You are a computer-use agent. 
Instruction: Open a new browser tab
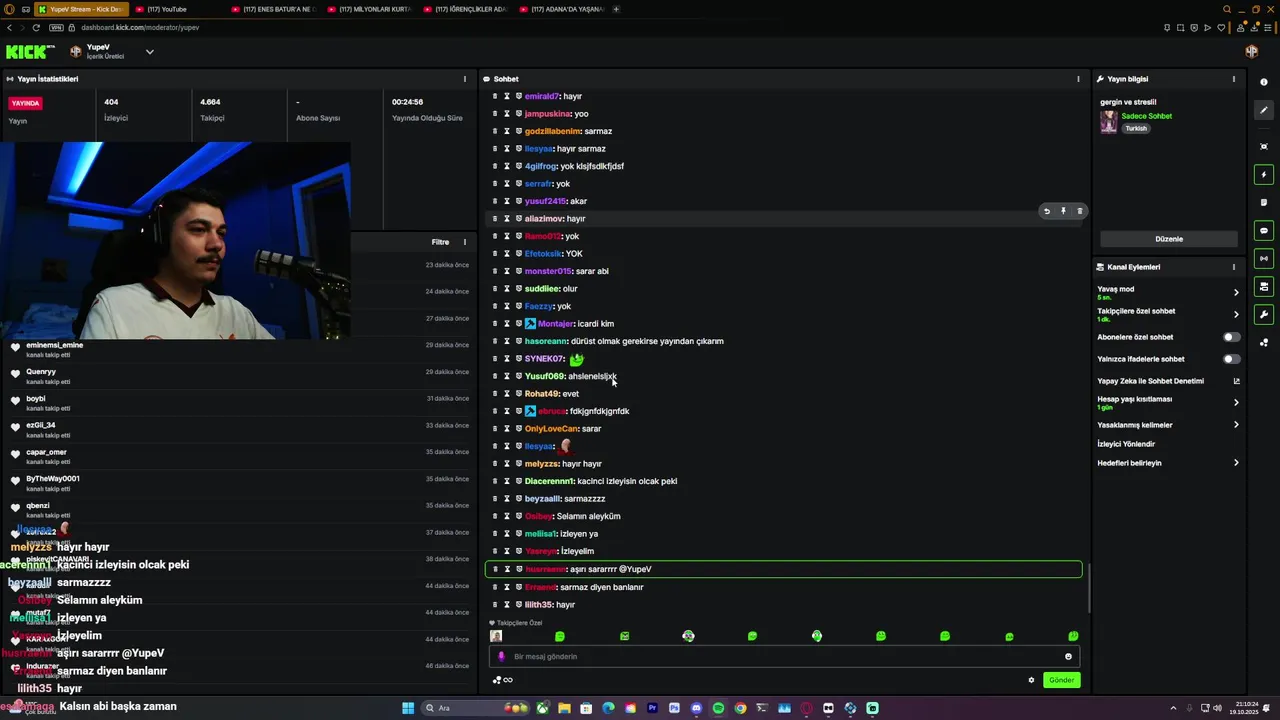616,9
